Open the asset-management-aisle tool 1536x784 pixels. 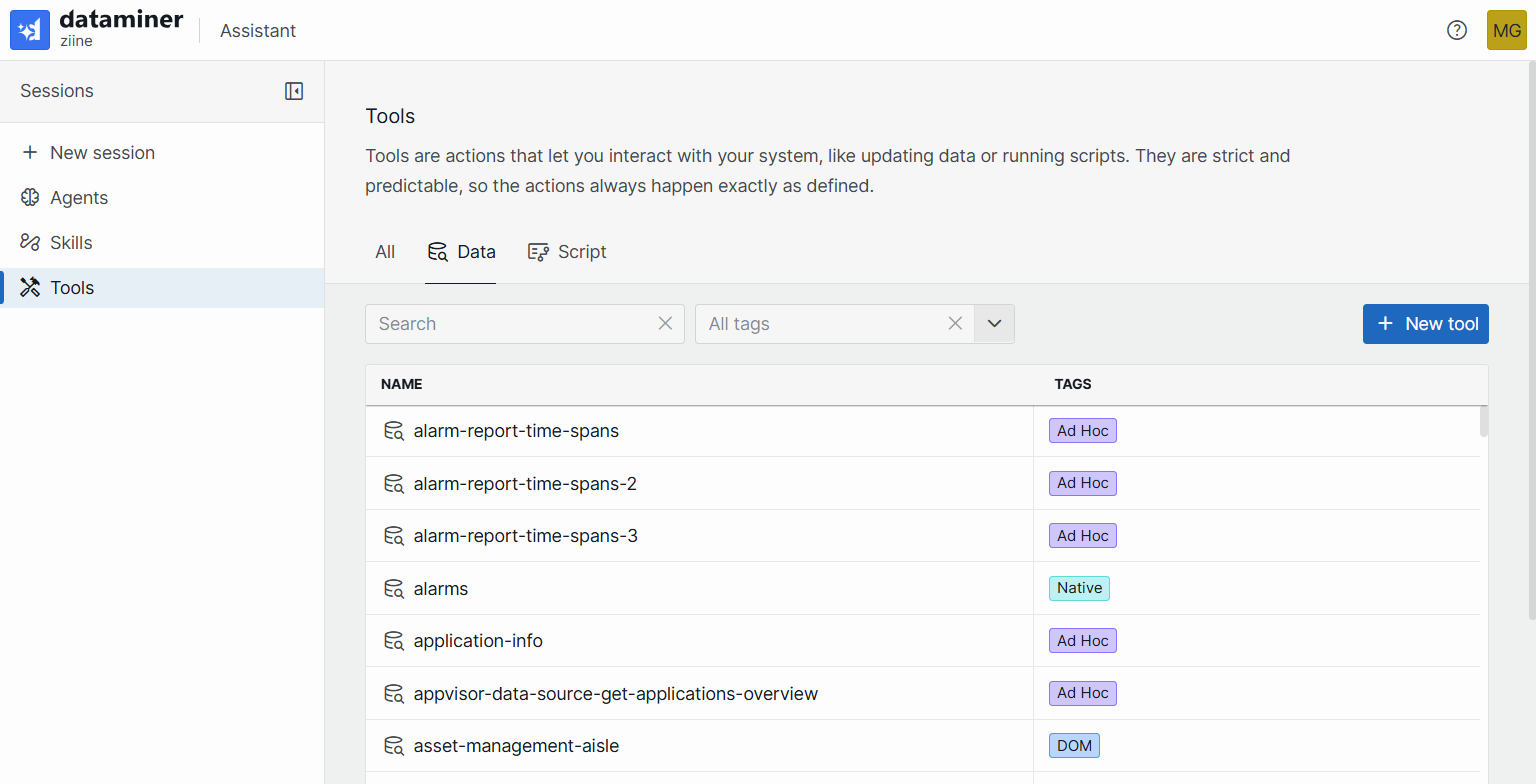516,746
